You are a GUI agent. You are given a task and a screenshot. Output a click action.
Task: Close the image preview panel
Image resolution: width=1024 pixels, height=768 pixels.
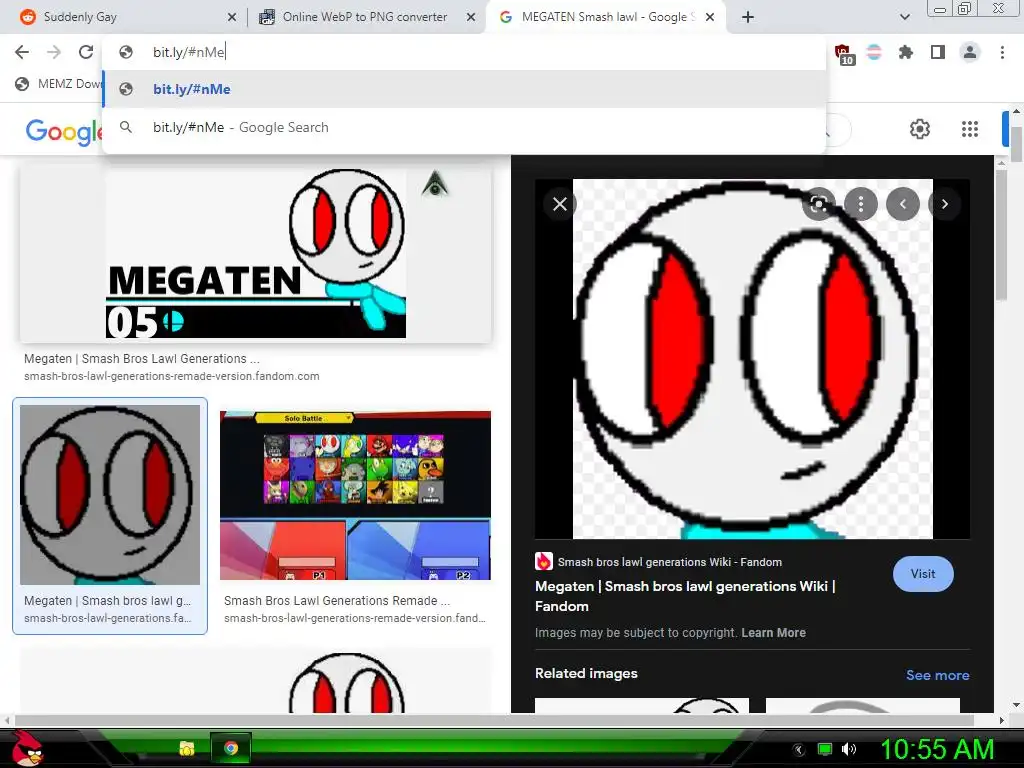pyautogui.click(x=560, y=204)
